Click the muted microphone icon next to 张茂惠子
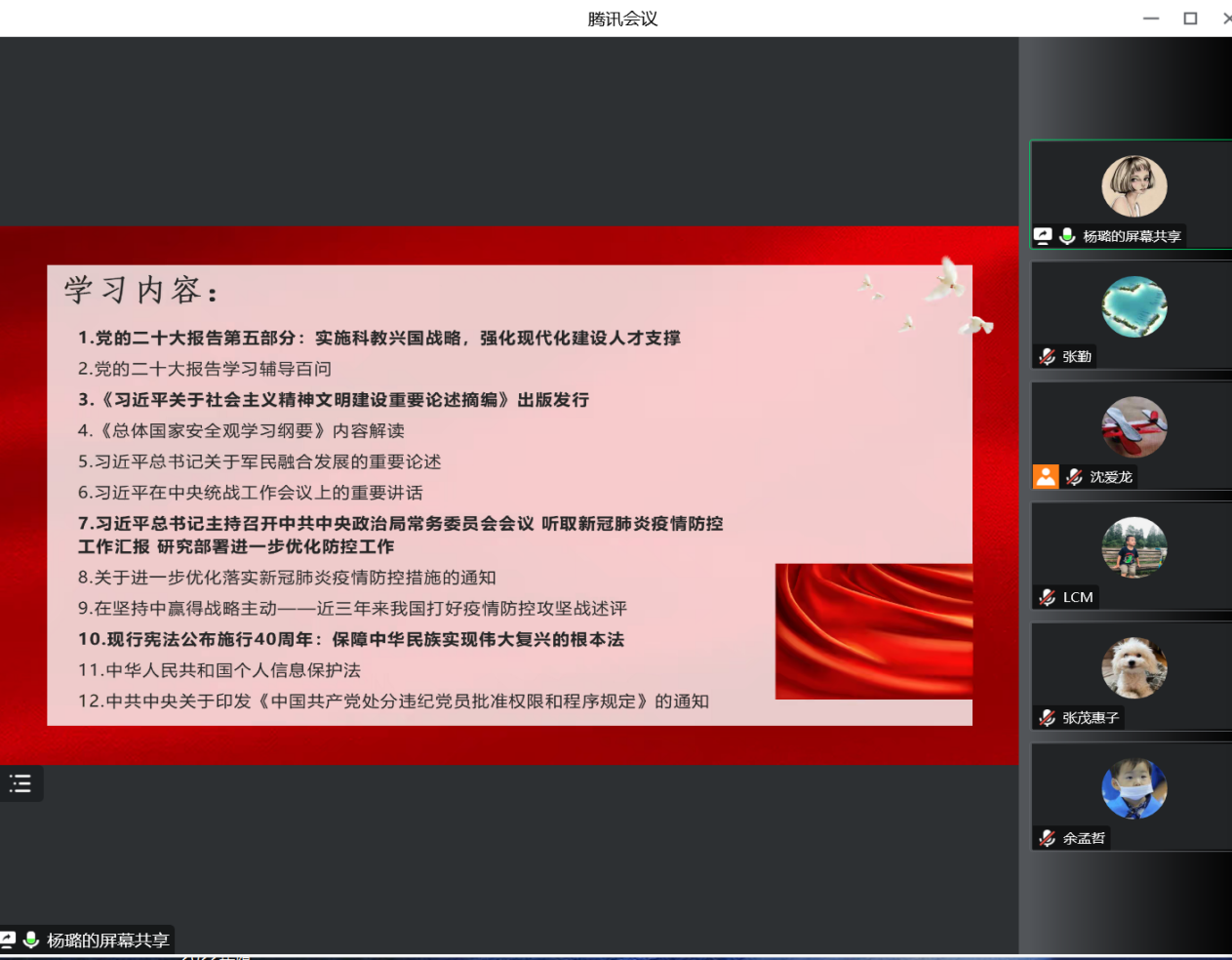The width and height of the screenshot is (1232, 960). click(1047, 718)
